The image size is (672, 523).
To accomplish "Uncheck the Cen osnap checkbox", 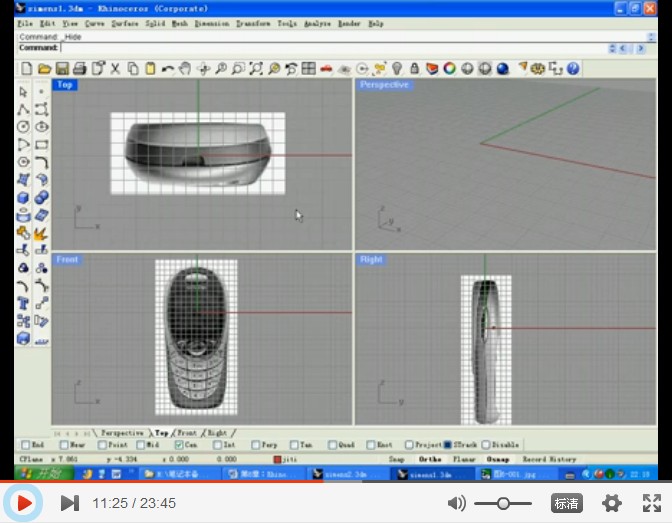I will coord(179,445).
